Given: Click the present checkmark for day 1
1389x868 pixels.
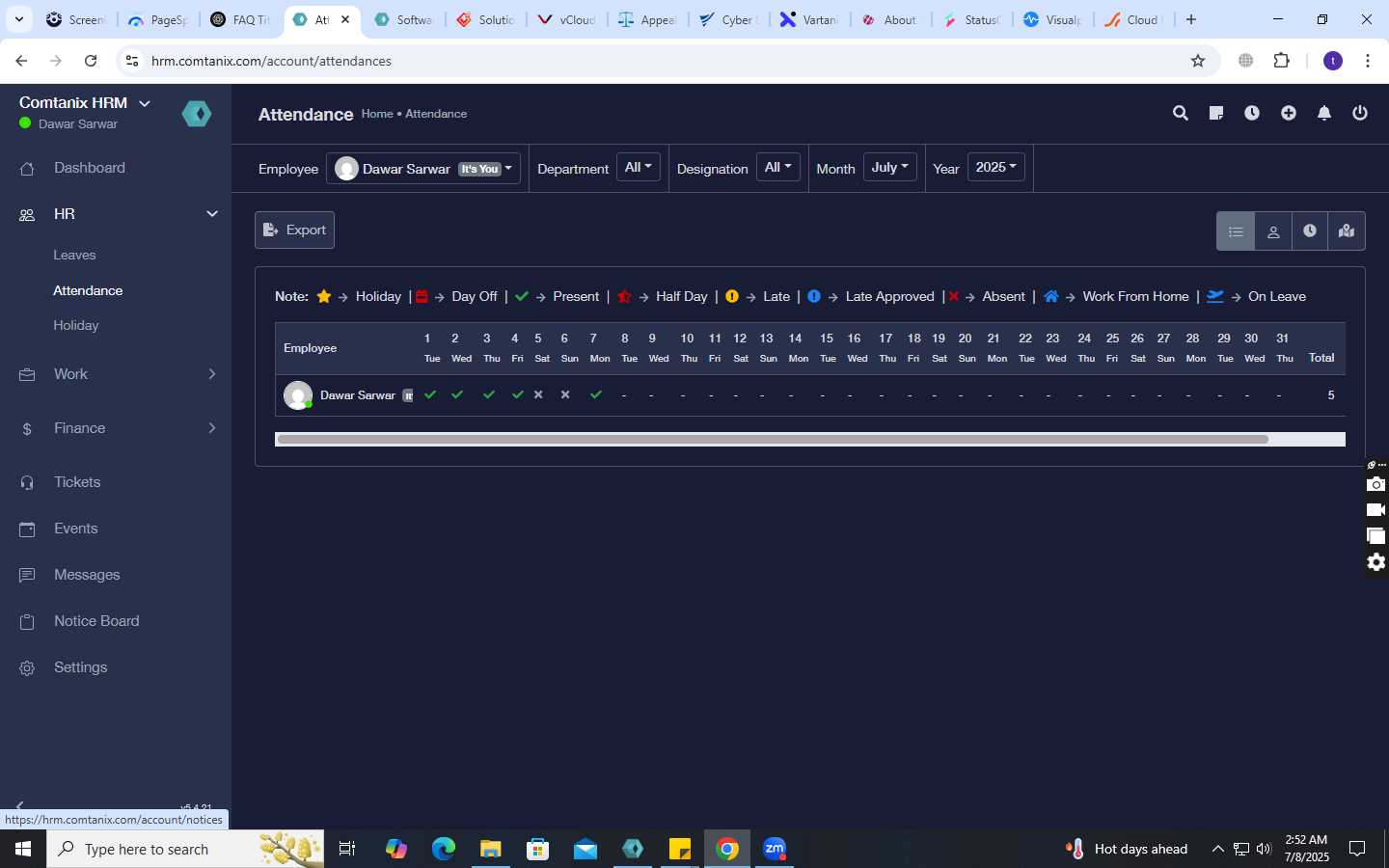Looking at the screenshot, I should (x=430, y=394).
